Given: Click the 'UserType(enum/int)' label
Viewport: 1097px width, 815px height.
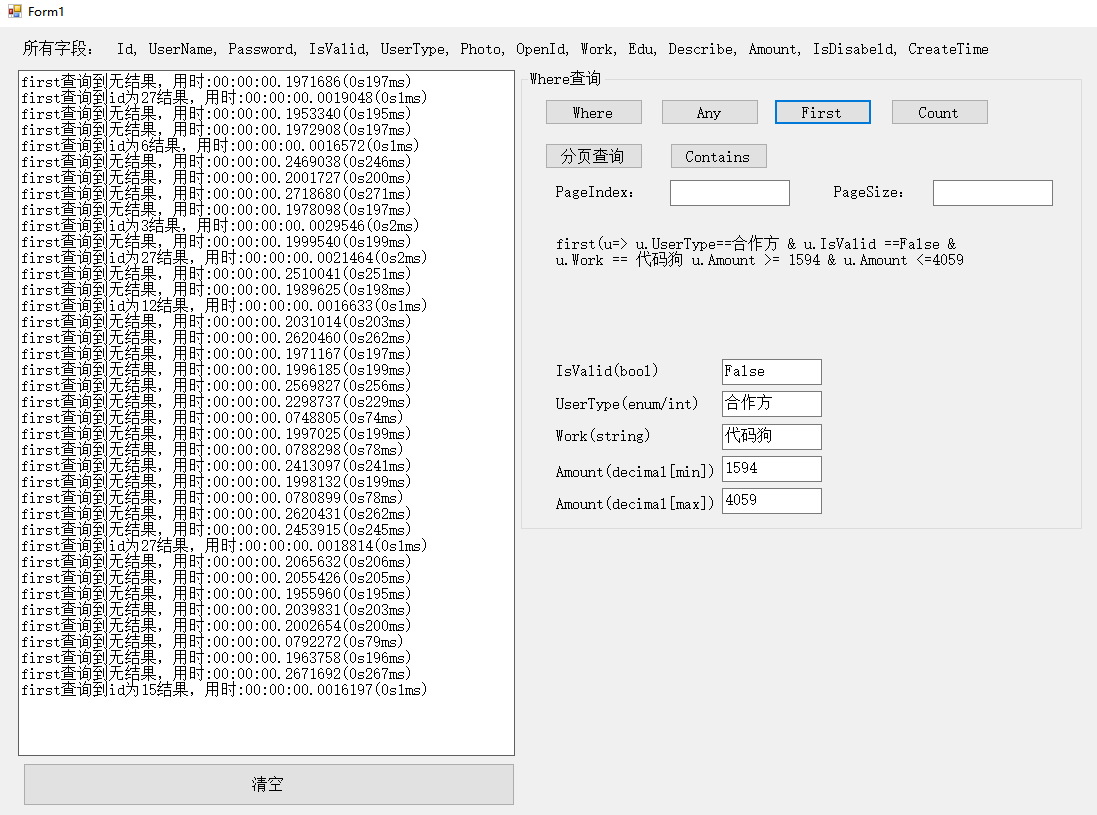Looking at the screenshot, I should coord(627,404).
